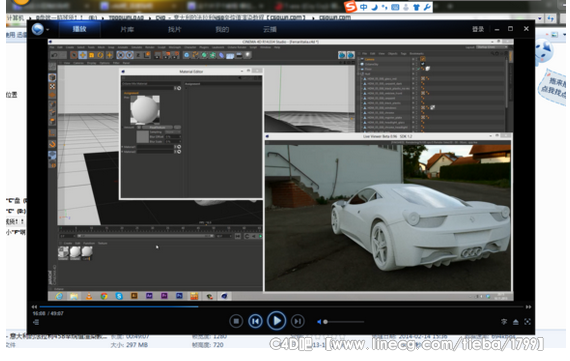Toggle the X axis lock in toolbar
Viewport: 570px width, 361px height.
click(x=120, y=55)
